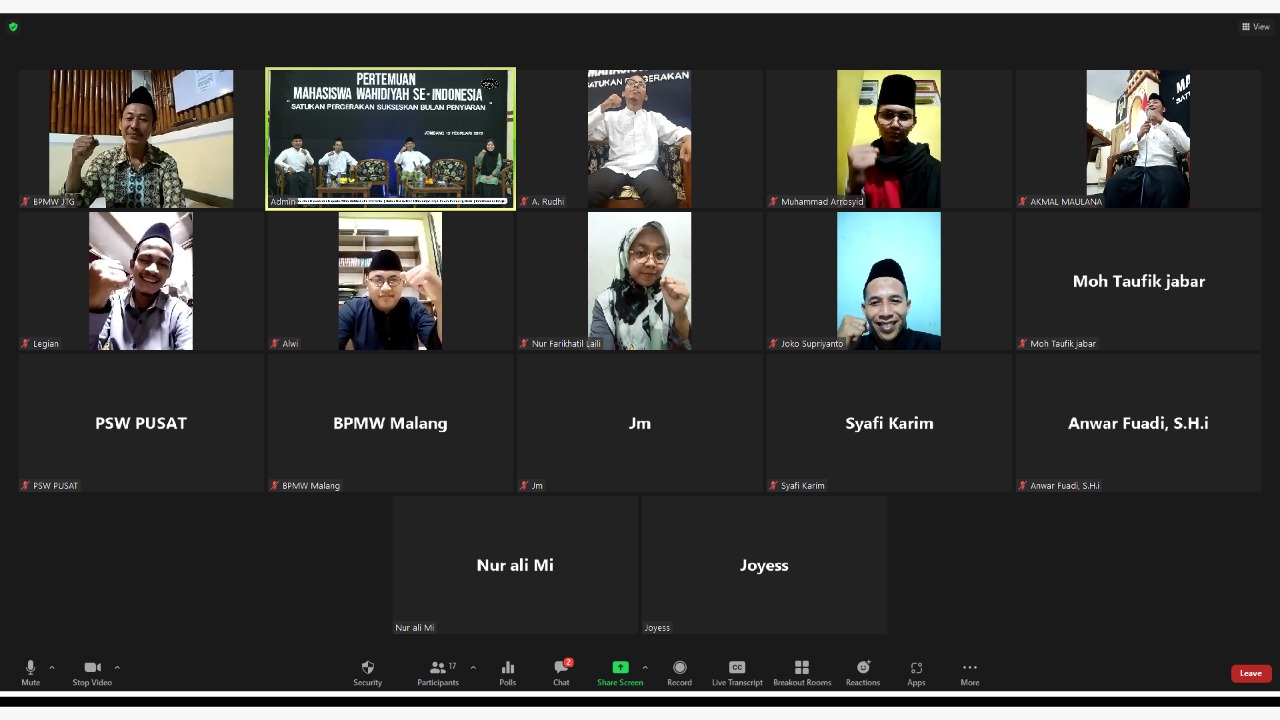This screenshot has height=720, width=1280.
Task: Open the Polls icon
Action: 507,672
